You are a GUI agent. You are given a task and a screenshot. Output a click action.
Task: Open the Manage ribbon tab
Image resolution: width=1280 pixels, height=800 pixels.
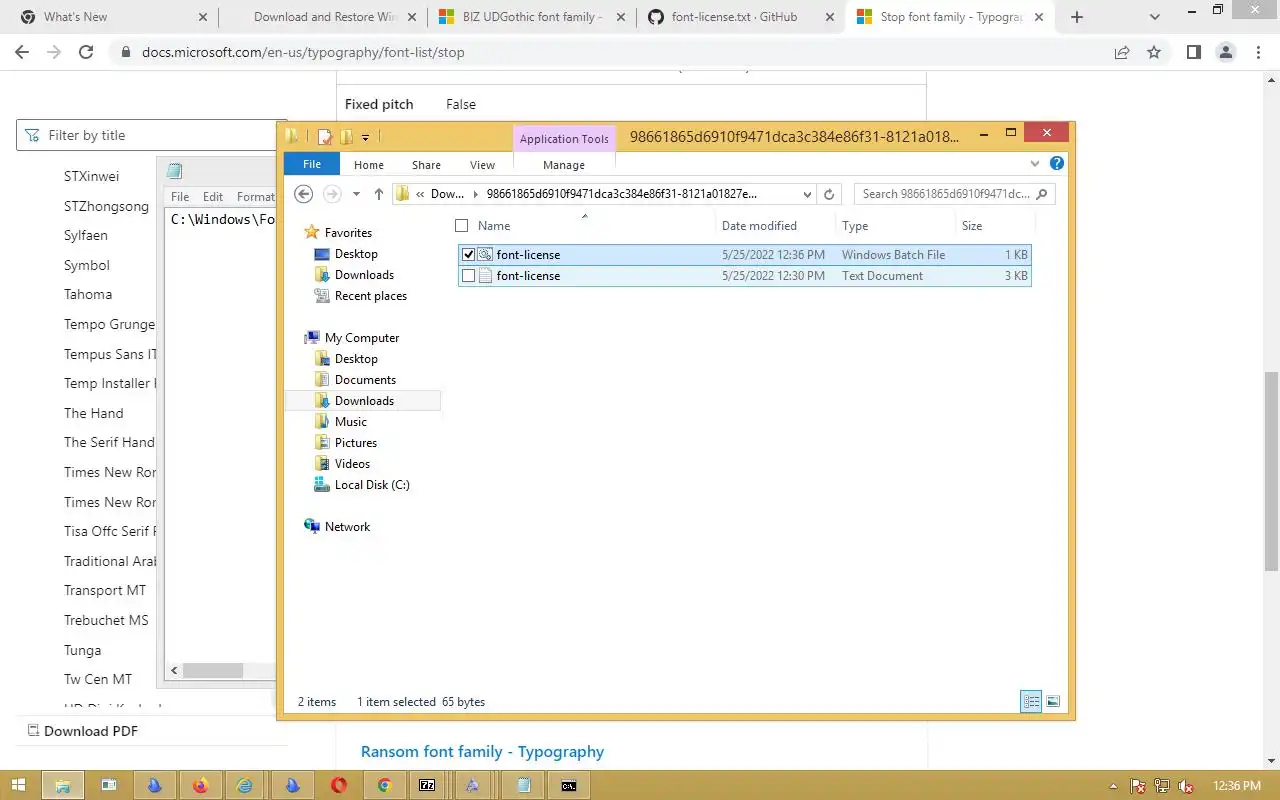564,165
